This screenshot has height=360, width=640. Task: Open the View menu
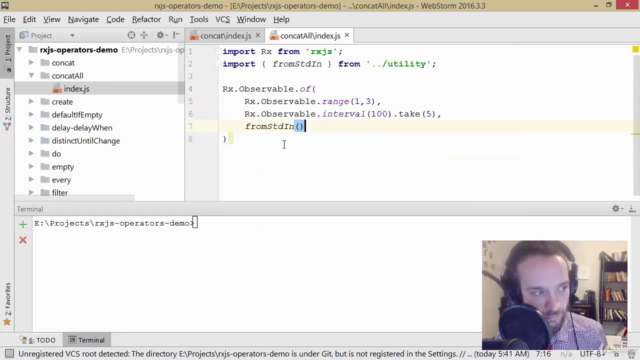click(52, 19)
